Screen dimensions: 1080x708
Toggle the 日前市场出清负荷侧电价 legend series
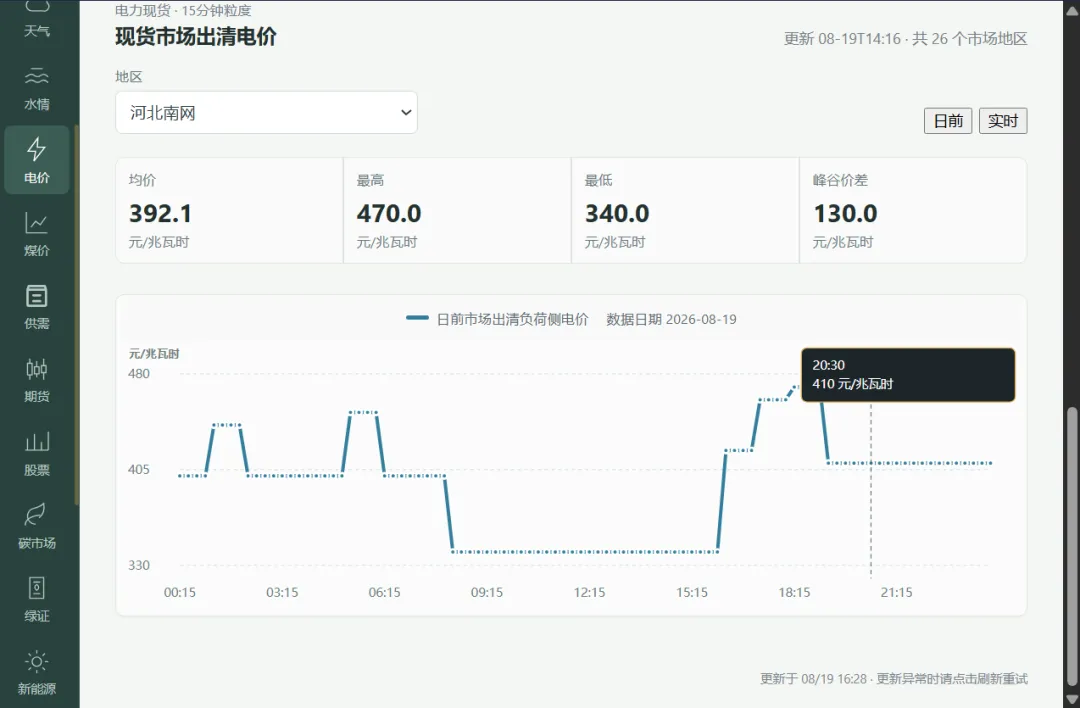[x=497, y=319]
